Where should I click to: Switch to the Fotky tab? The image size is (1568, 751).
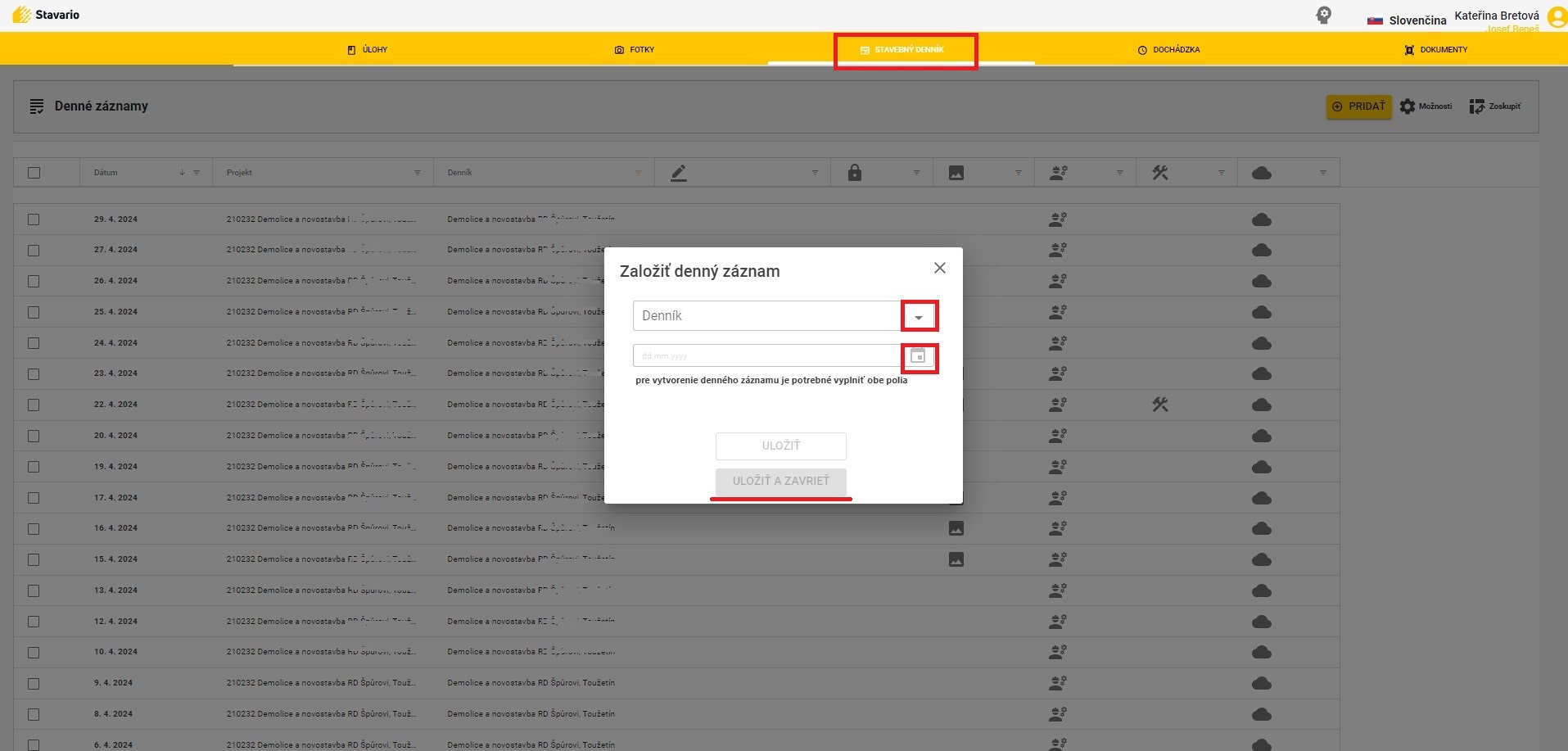(635, 50)
